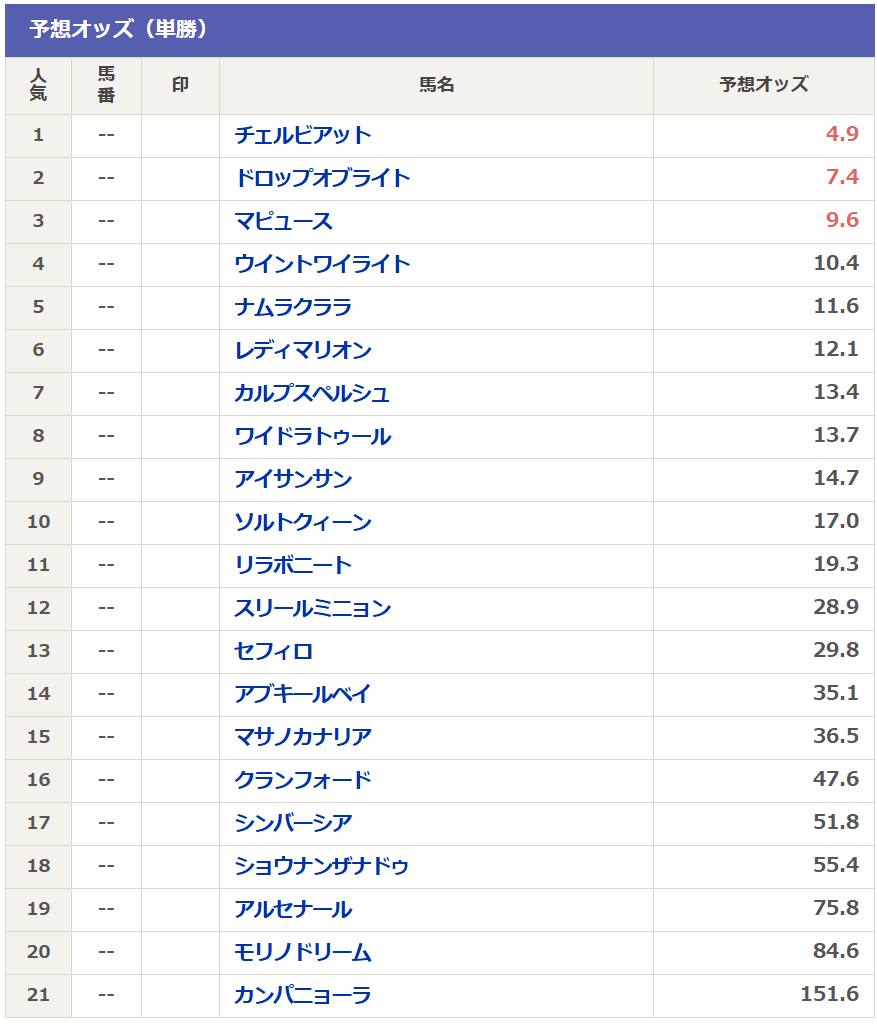877x1027 pixels.
Task: Click the セフィロ link
Action: coord(273,651)
